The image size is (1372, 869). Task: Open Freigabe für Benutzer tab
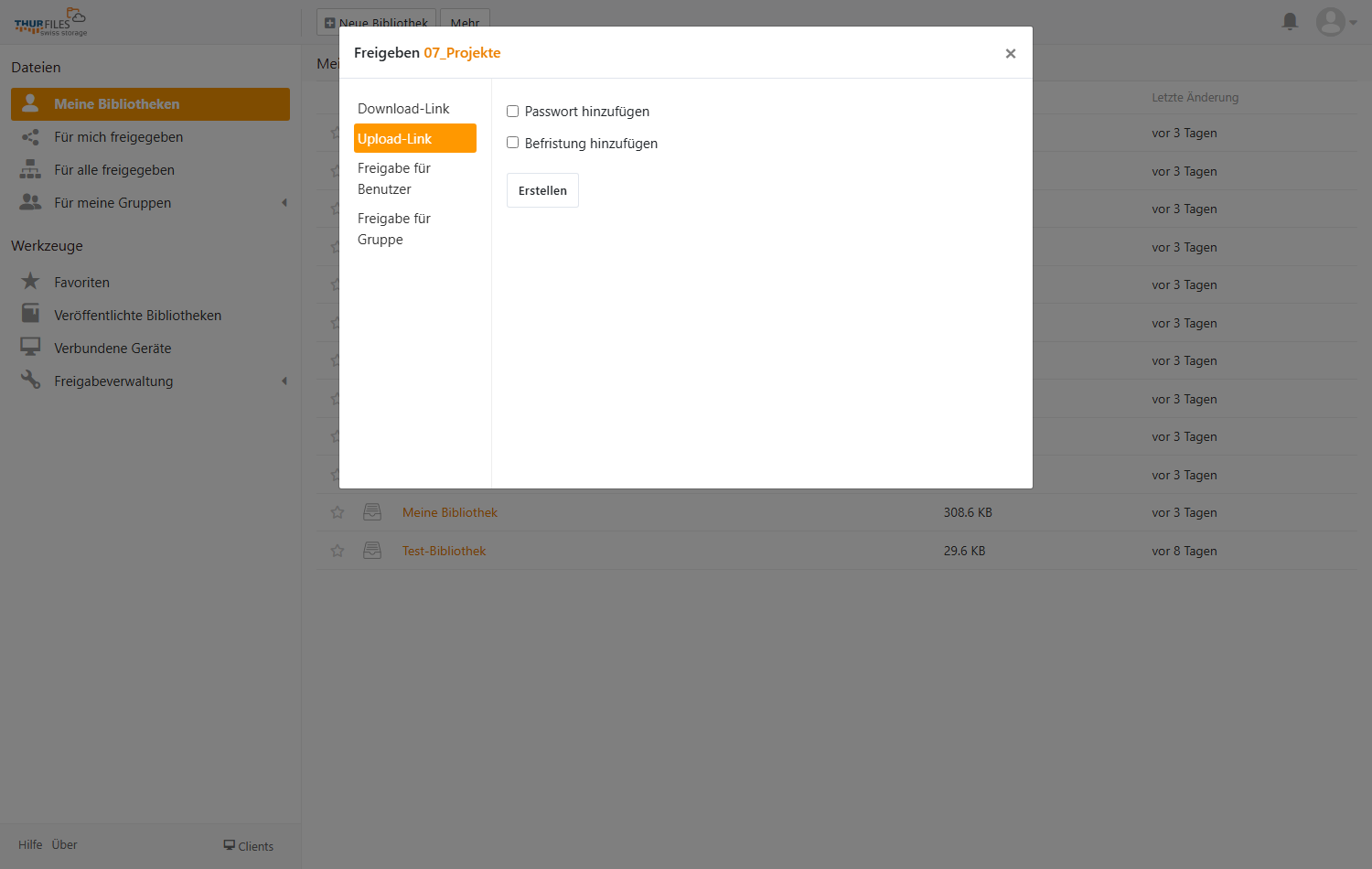415,178
